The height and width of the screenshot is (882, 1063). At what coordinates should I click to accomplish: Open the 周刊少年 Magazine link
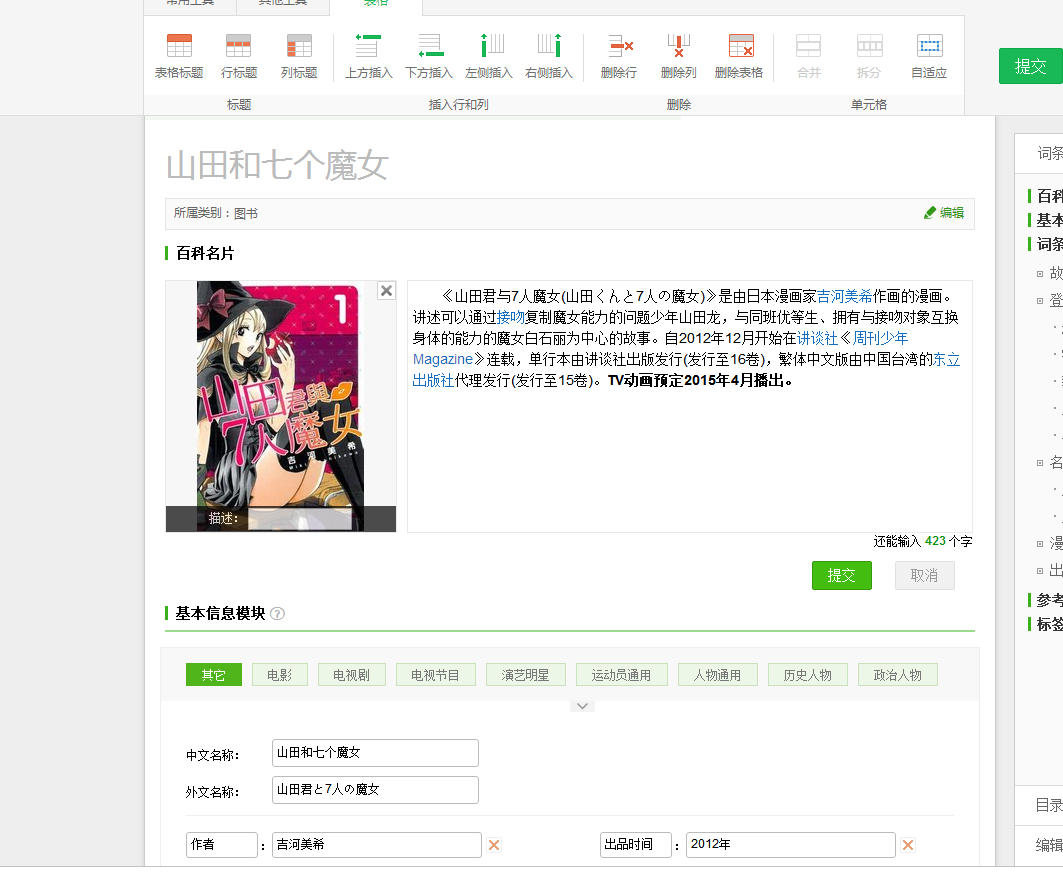coord(880,338)
